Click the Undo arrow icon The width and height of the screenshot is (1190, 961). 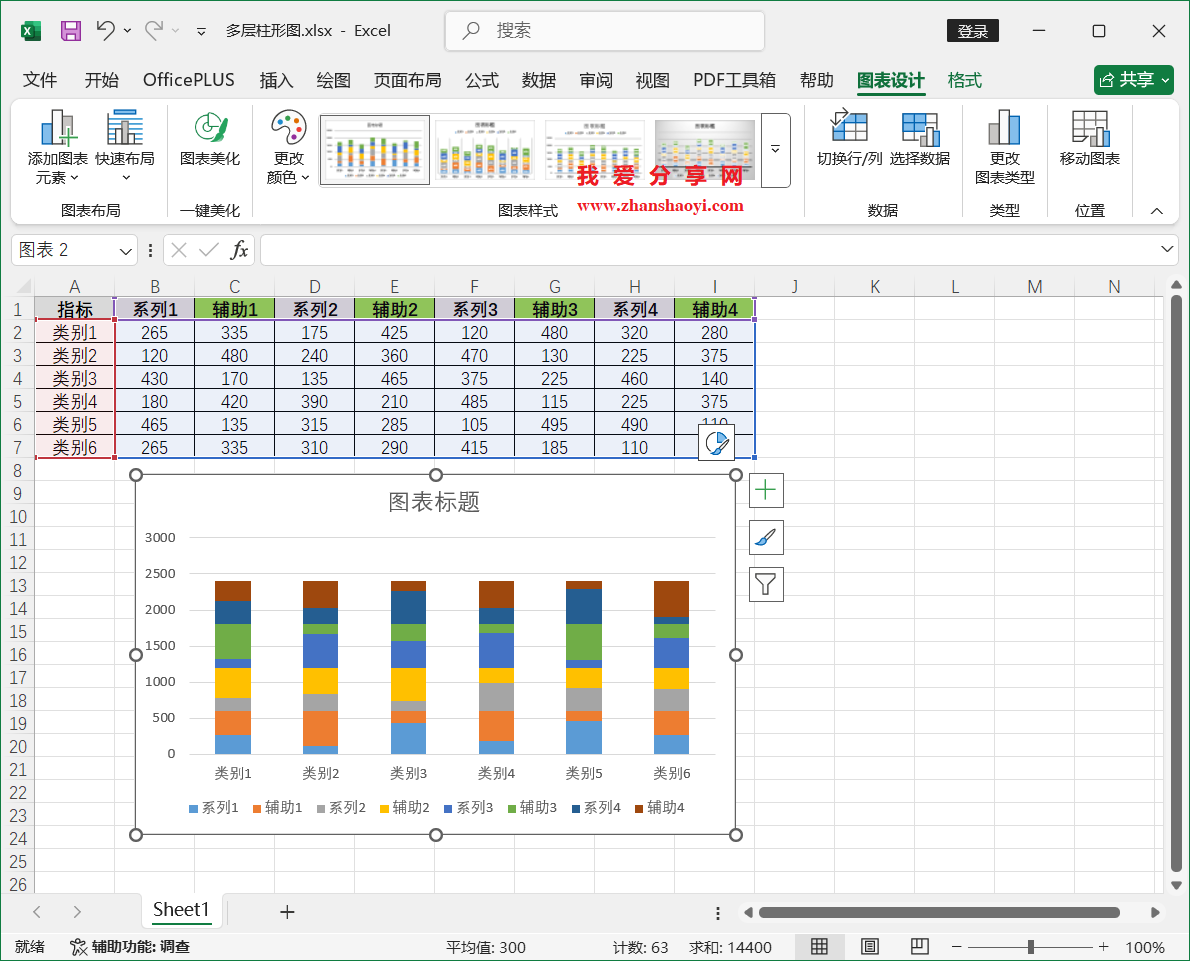(105, 30)
